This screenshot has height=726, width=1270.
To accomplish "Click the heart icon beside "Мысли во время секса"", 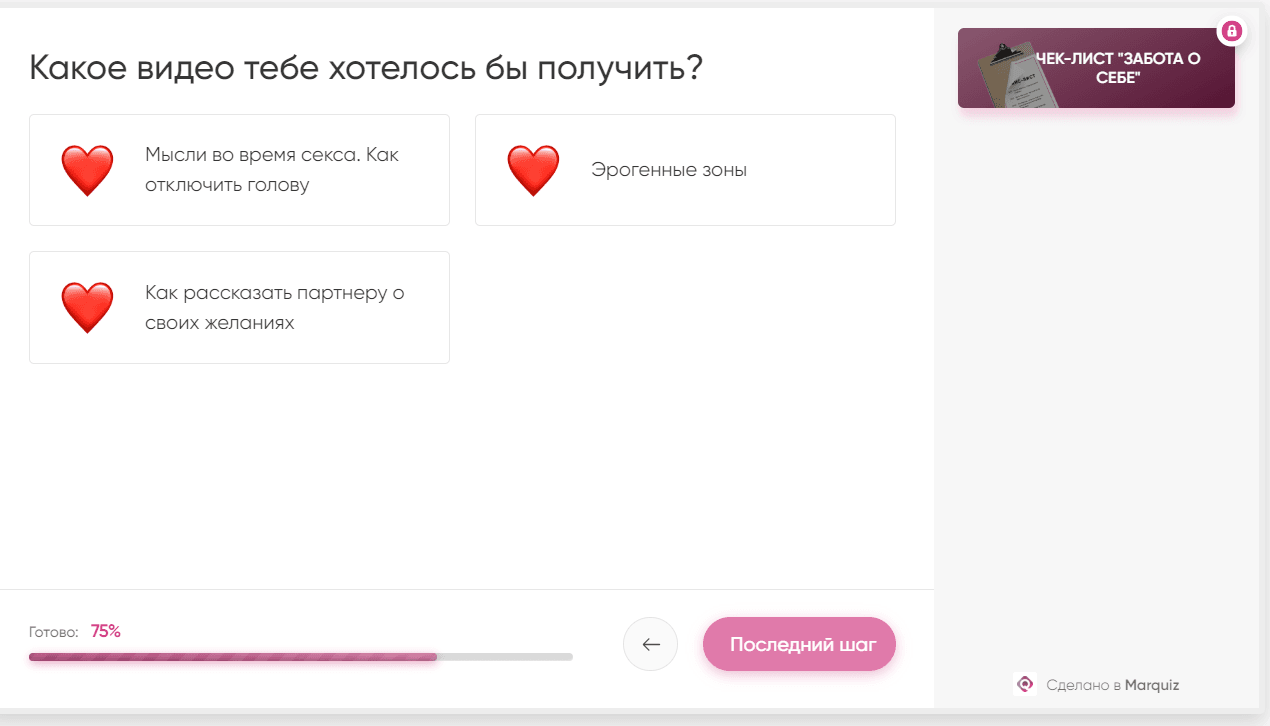I will (88, 170).
